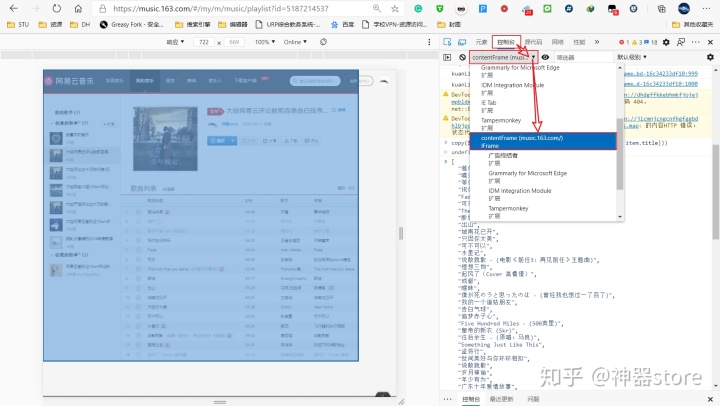Click message count indicator 18
The image size is (720, 406).
(x=651, y=42)
